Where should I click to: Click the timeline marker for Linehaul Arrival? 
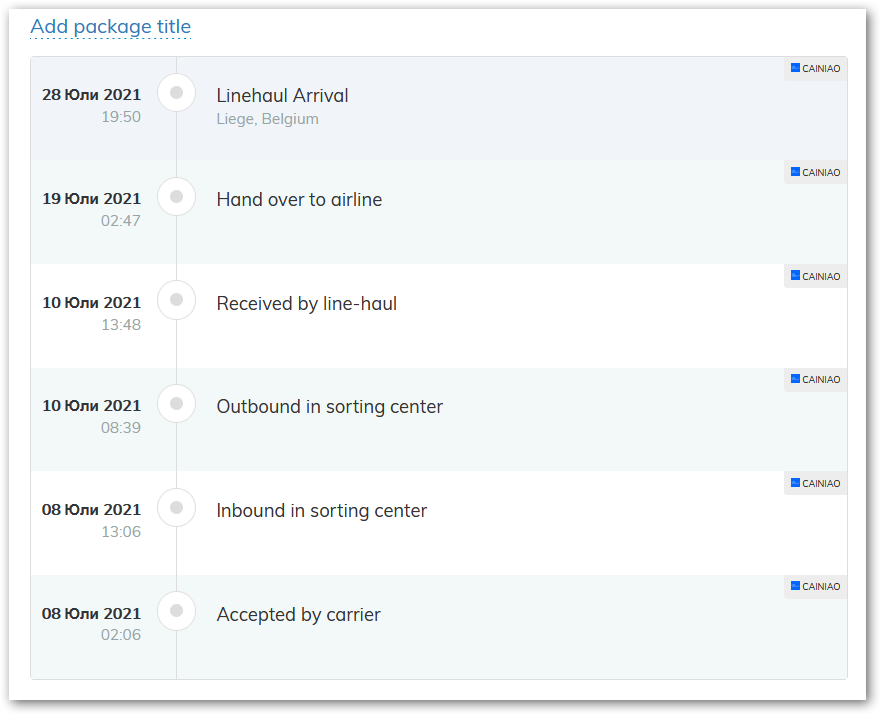(177, 93)
